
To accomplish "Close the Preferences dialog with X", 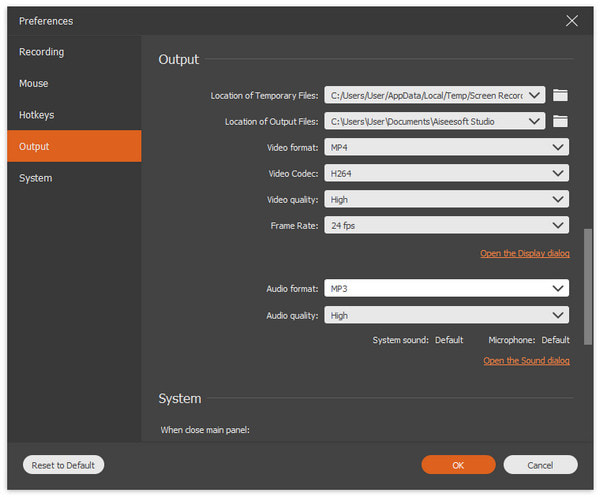I will pos(572,21).
